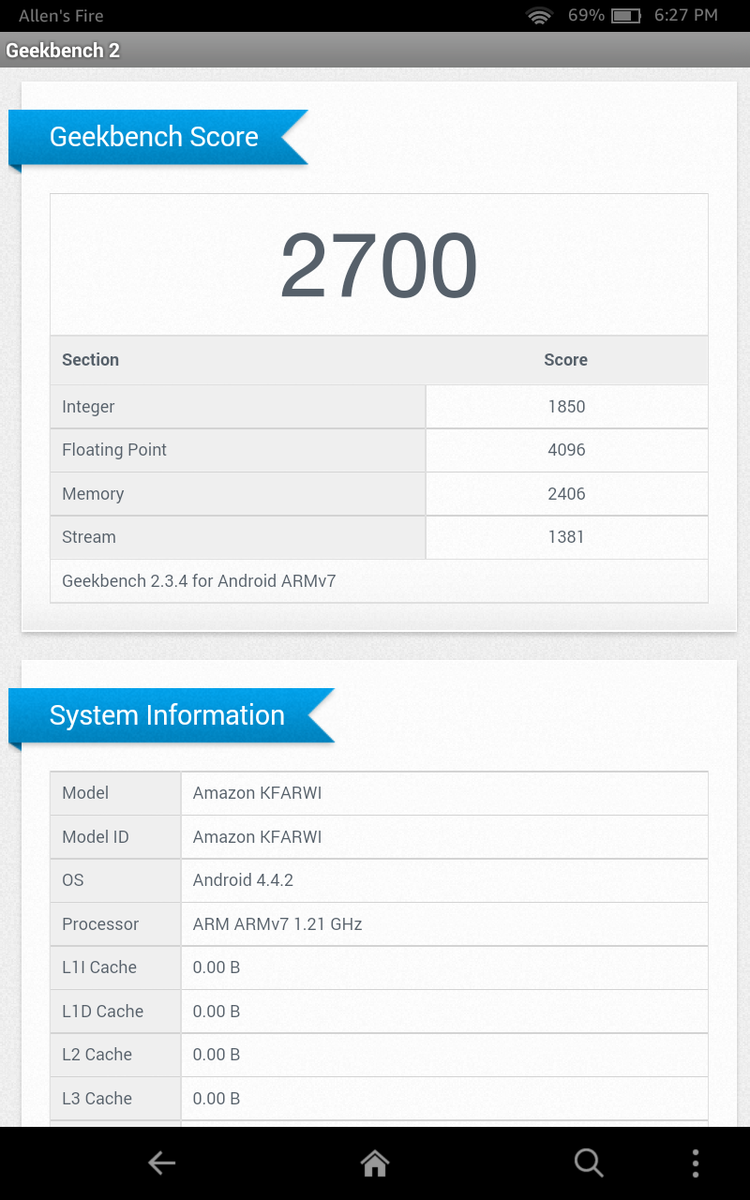Image resolution: width=750 pixels, height=1200 pixels.
Task: Tap the 69% battery percentage
Action: [x=586, y=15]
